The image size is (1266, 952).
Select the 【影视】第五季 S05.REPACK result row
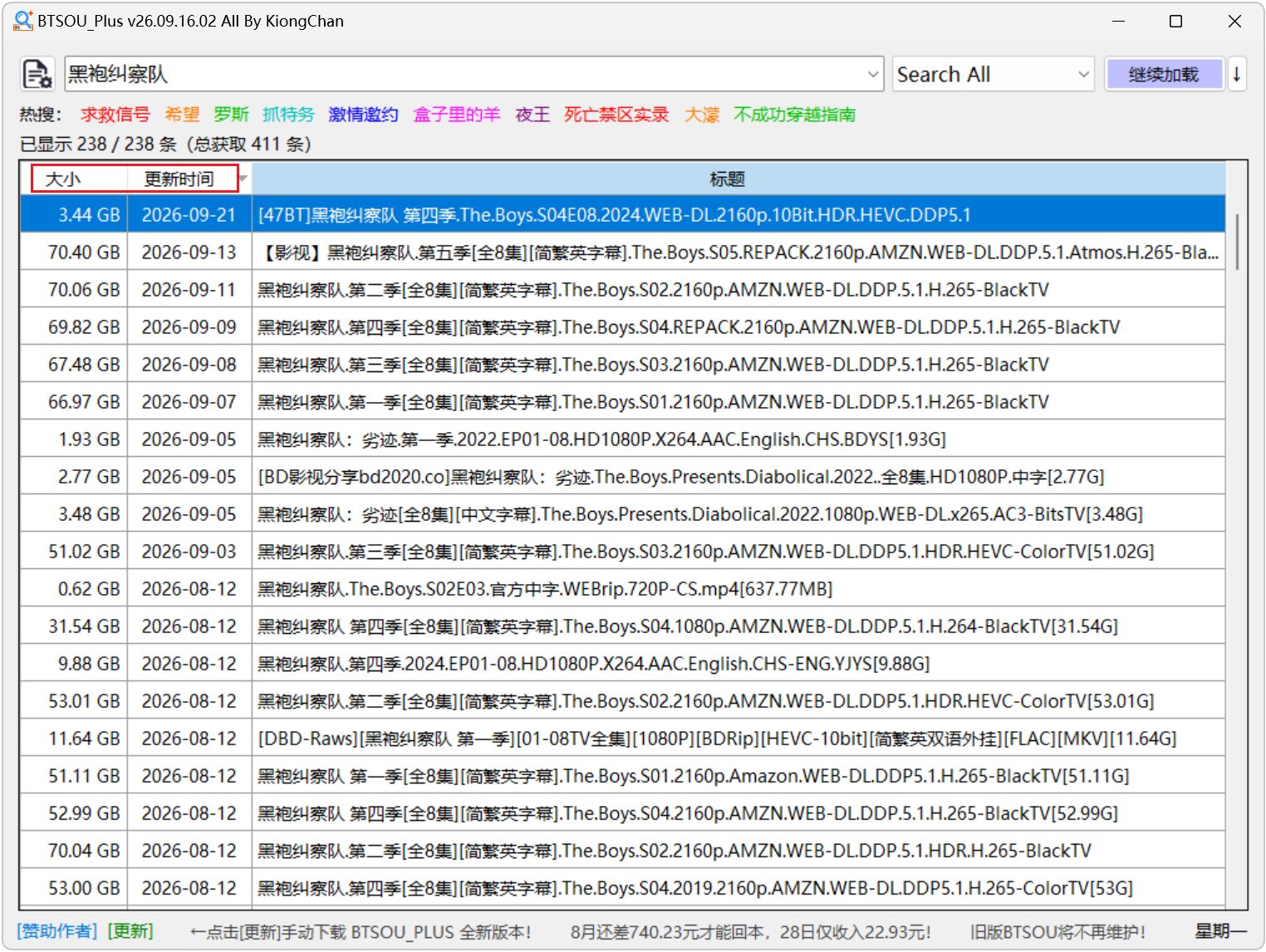[x=622, y=252]
